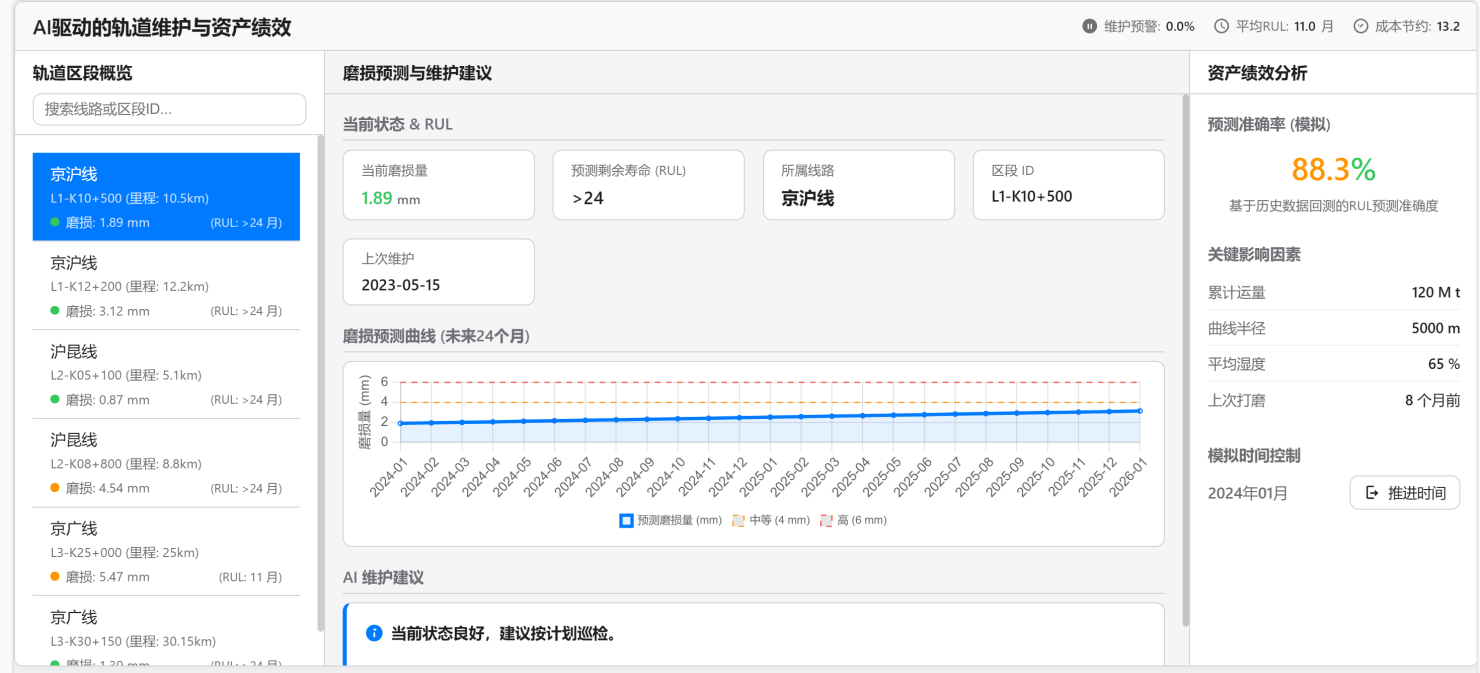Click the 磨损: 4.54 mm value

(107, 488)
